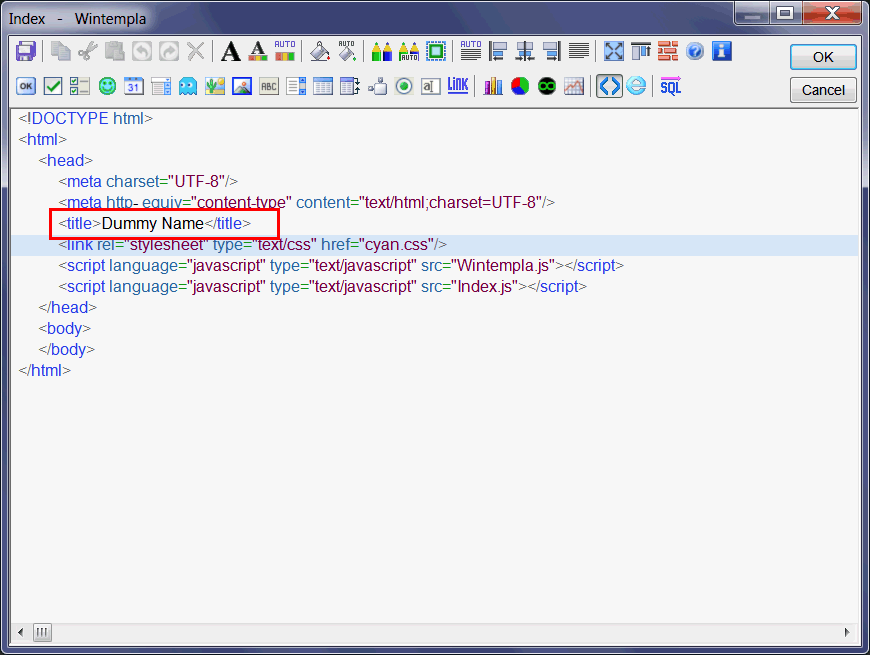Click the horizontal scrollbar left arrow
Screen dimensions: 870x655
21,632
